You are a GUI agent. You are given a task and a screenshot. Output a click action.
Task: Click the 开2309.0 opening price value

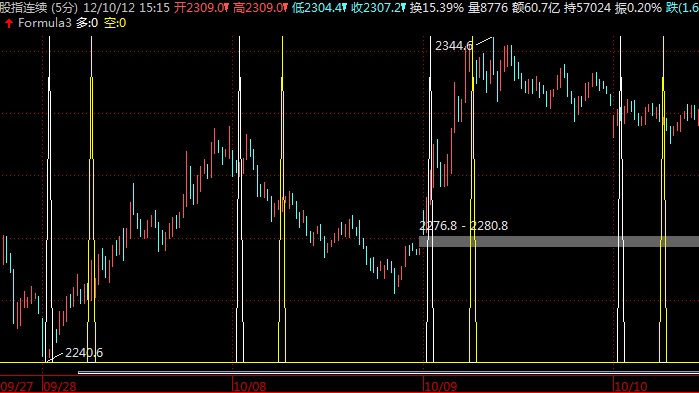click(201, 8)
